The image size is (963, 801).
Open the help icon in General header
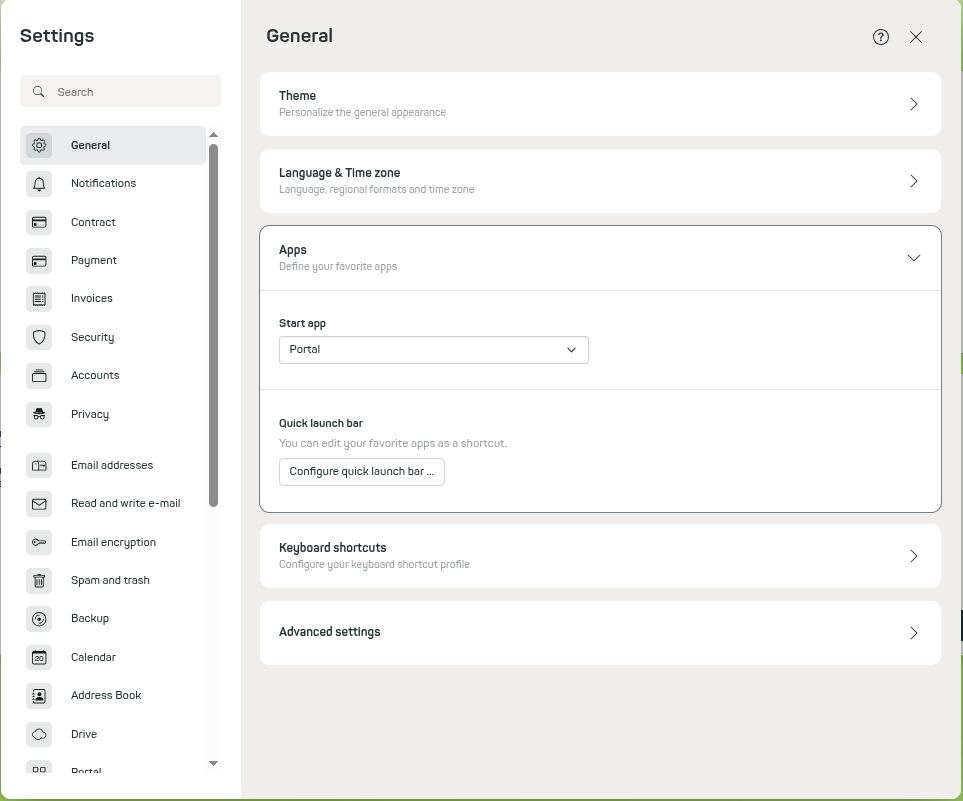pyautogui.click(x=881, y=37)
